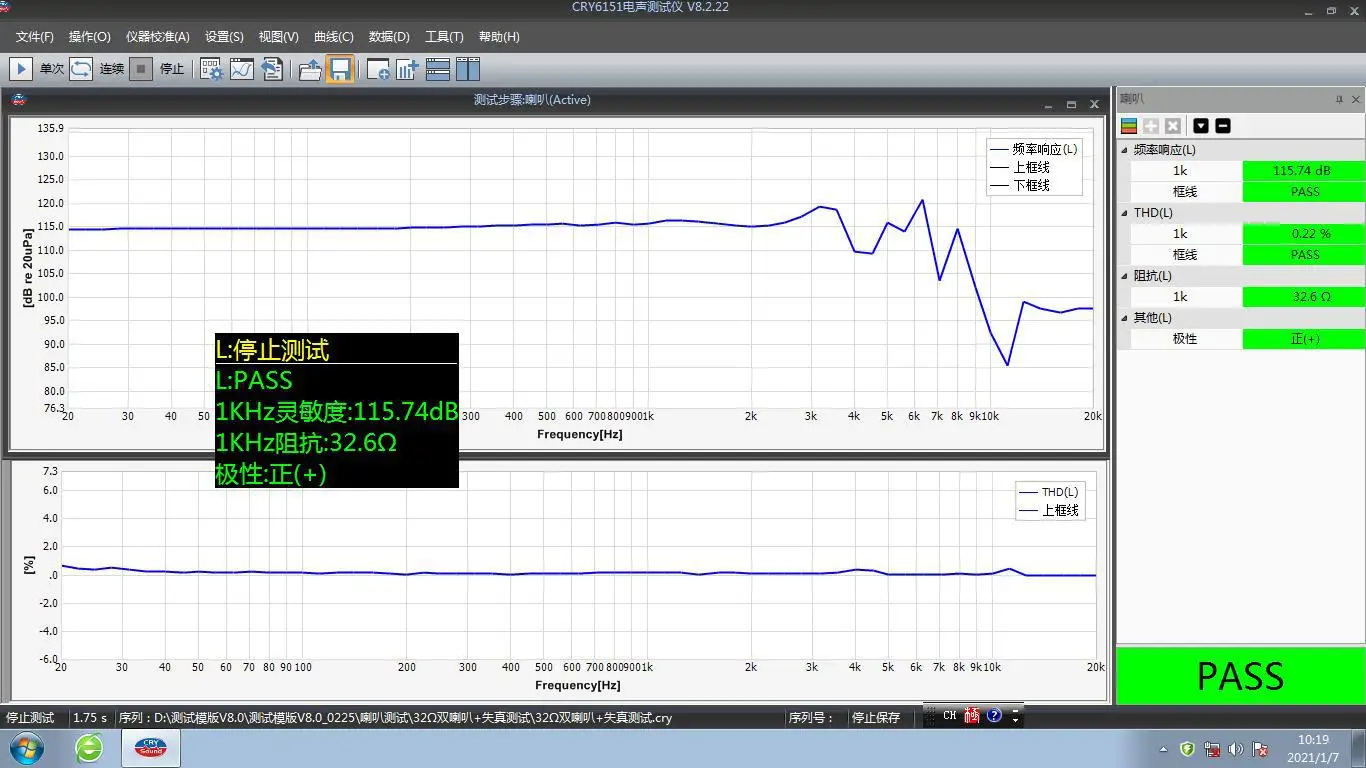This screenshot has width=1366, height=768.
Task: Select the horizontal tile layout icon
Action: pos(438,69)
